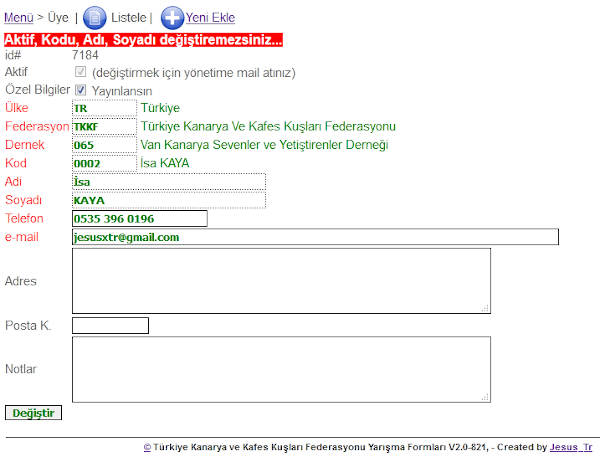Click the Kod field showing 0002
Viewport: 600px width, 457px height.
pyautogui.click(x=104, y=163)
